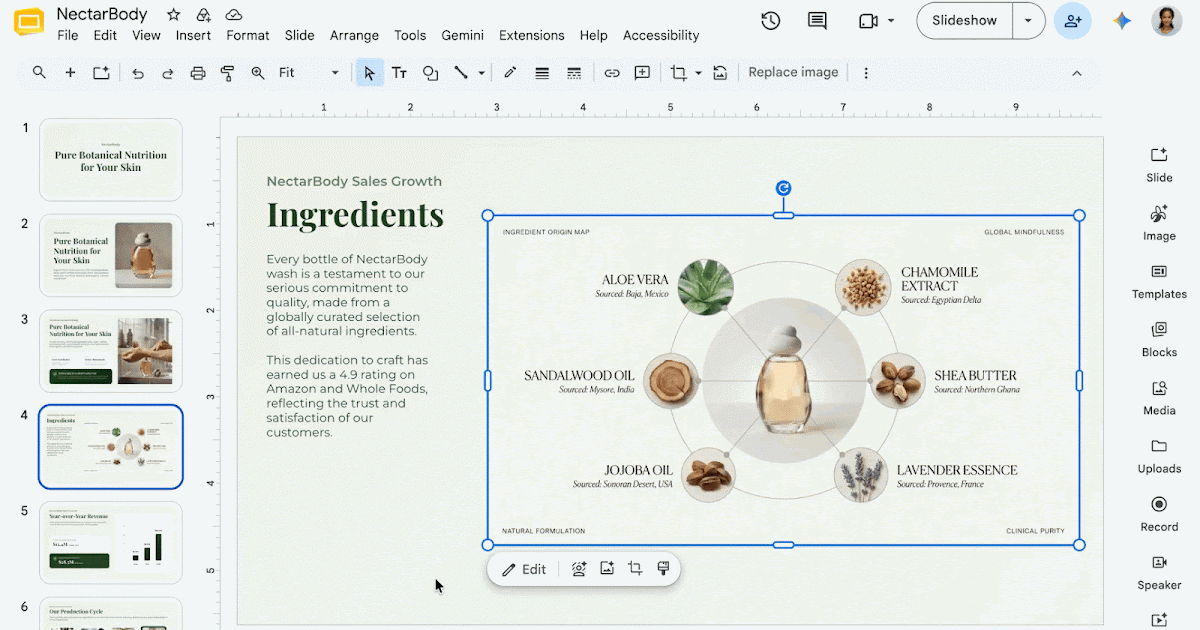Insert a text box
This screenshot has height=630, width=1200.
pos(399,73)
